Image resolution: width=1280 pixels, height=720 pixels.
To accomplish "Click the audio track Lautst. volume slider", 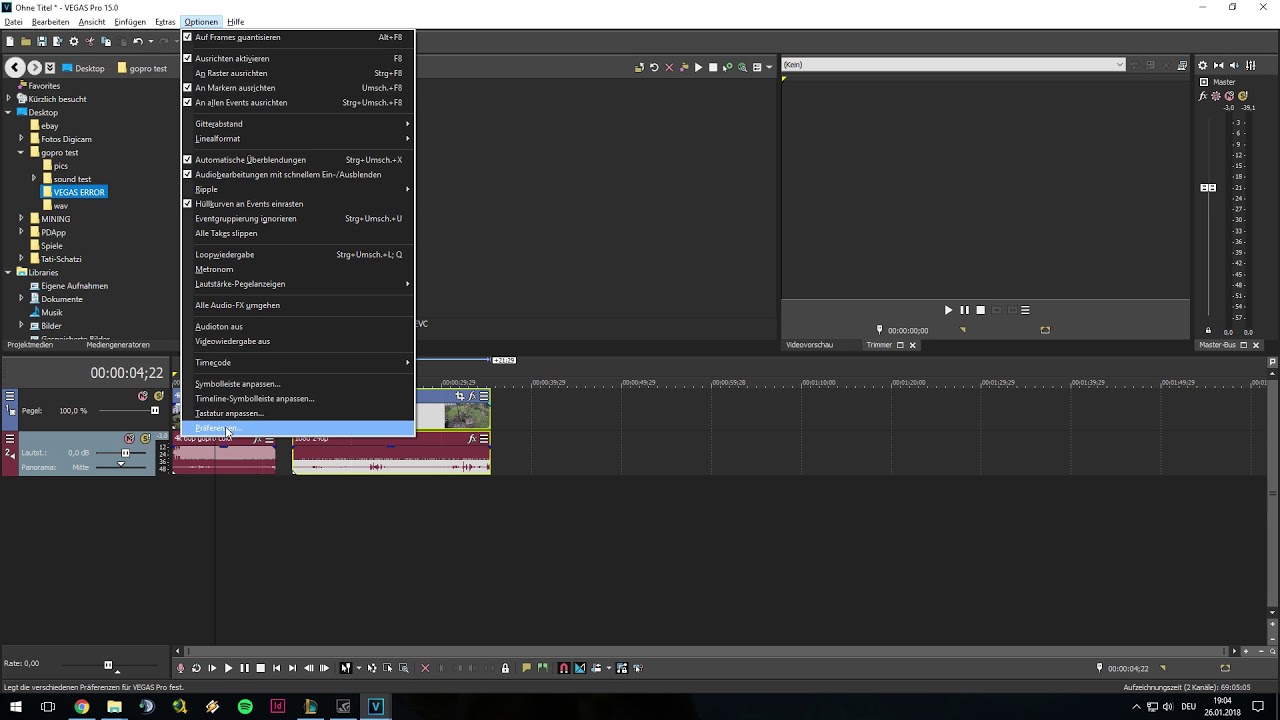I will 125,453.
